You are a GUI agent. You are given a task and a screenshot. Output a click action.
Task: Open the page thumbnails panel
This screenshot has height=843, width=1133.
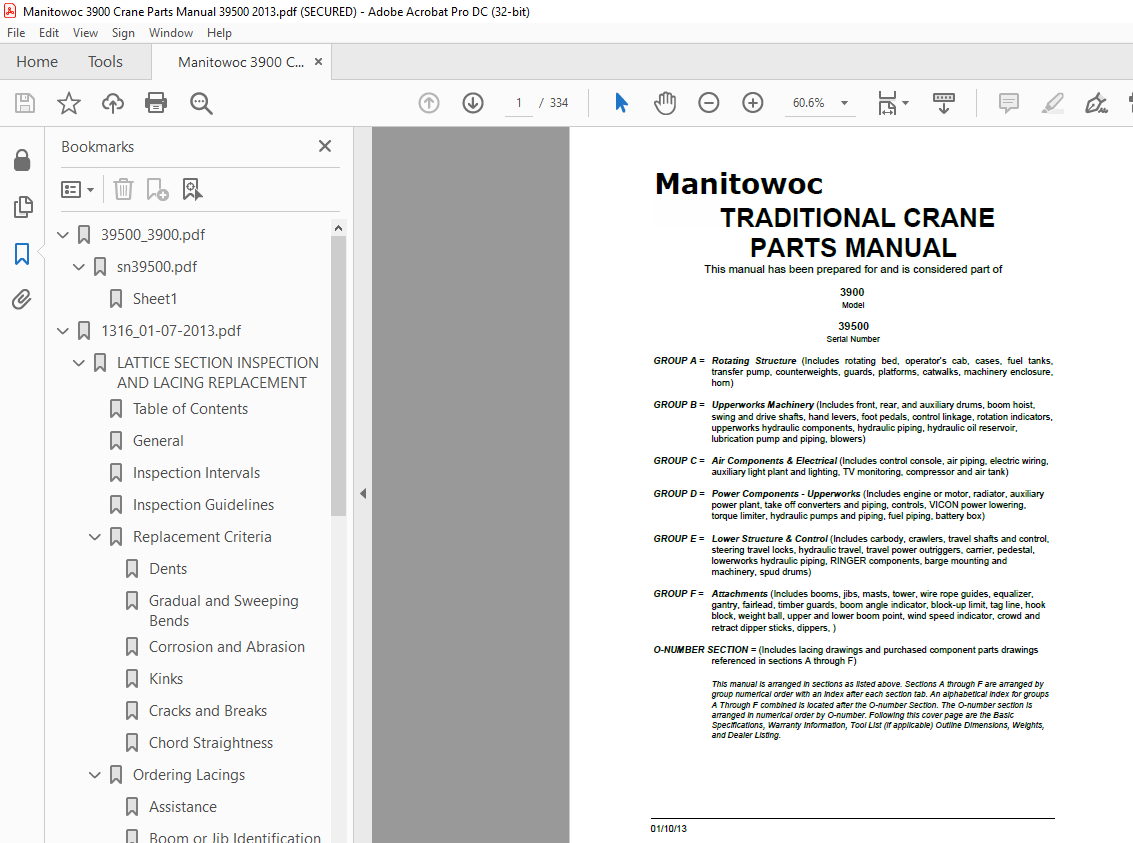coord(22,207)
